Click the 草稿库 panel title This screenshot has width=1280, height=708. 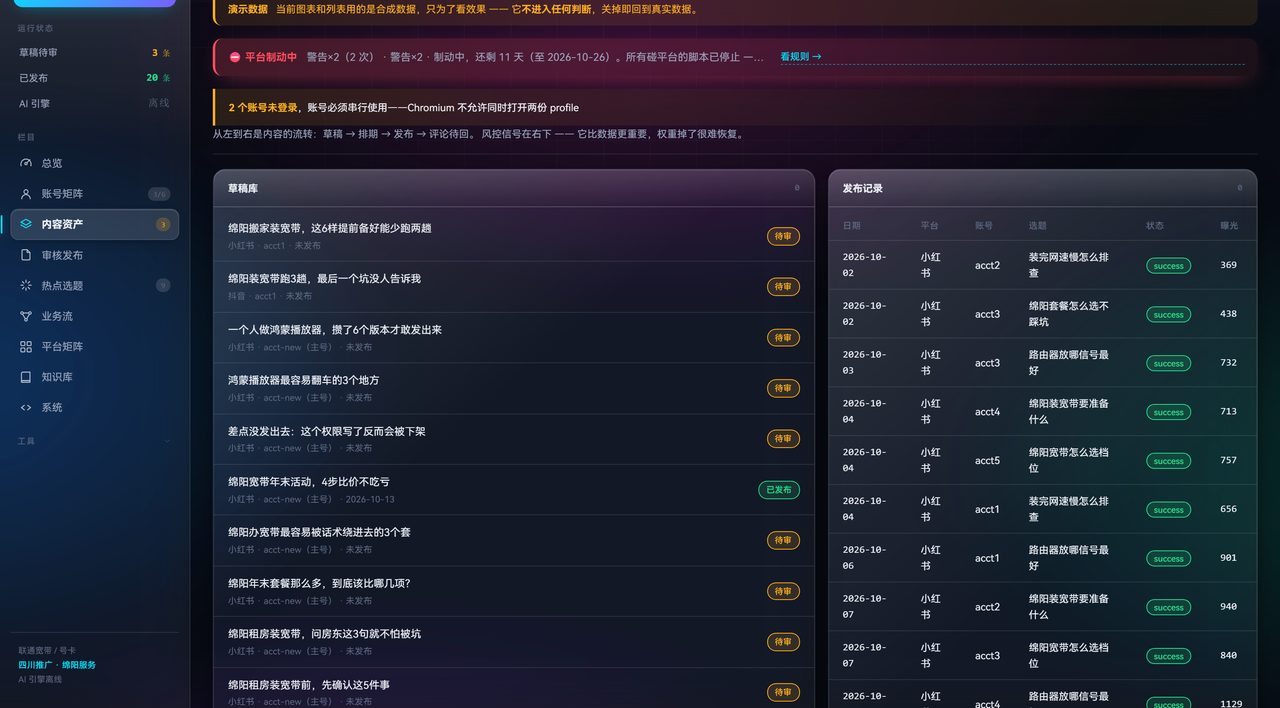[x=243, y=188]
